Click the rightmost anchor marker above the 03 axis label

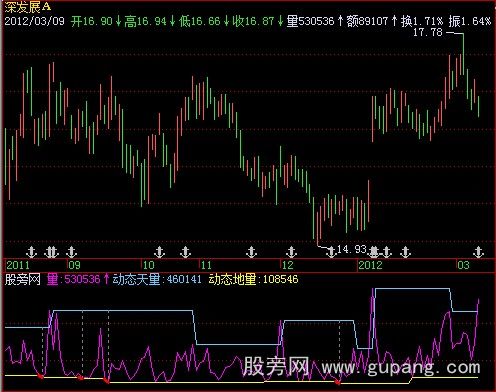(x=478, y=252)
